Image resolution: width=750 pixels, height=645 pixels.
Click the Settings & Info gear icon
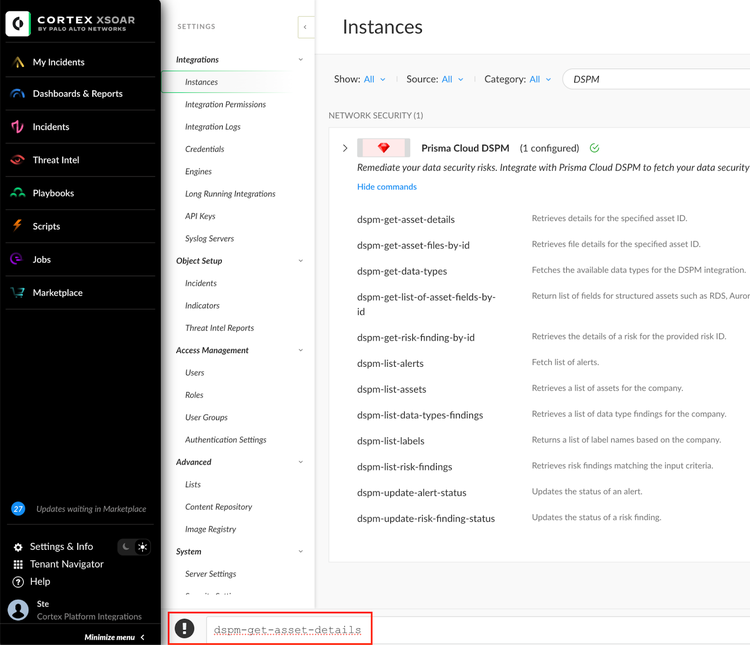[18, 547]
